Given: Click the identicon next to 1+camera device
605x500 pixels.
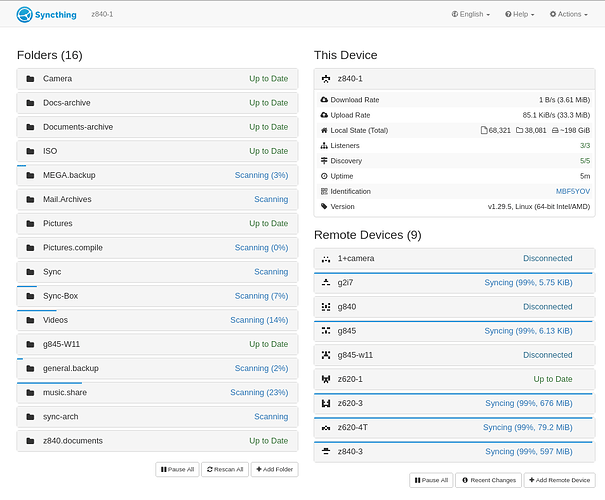Looking at the screenshot, I should 326,258.
